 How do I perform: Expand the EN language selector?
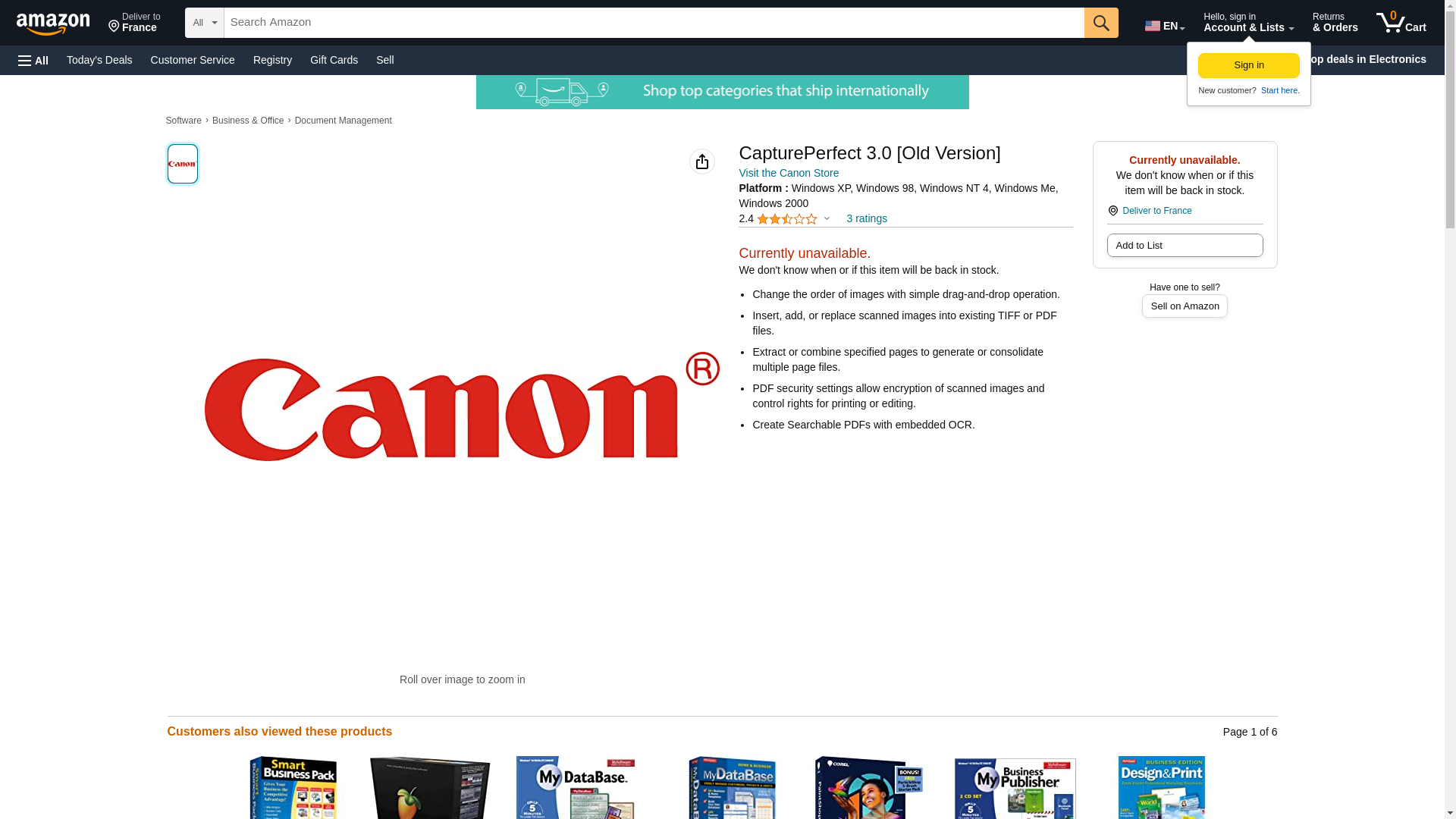click(1164, 26)
